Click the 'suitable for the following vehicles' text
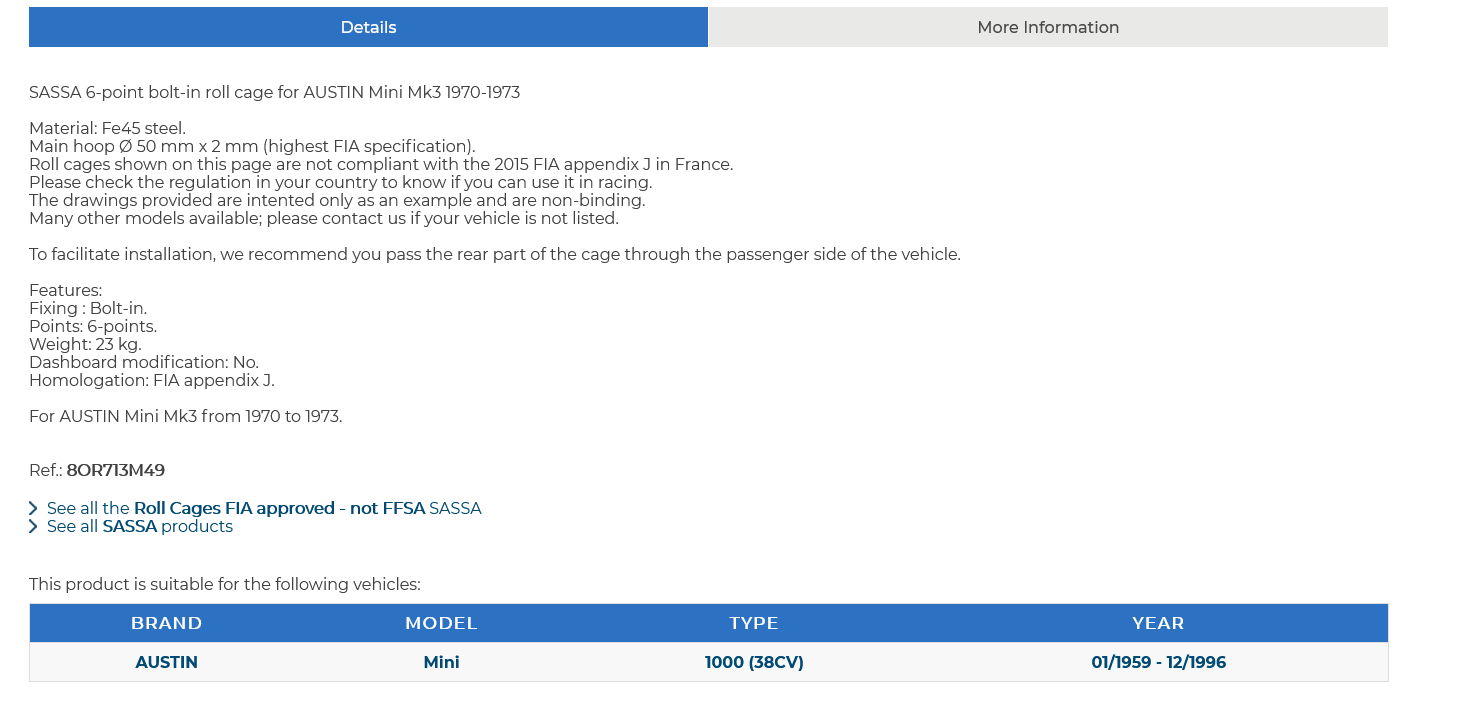1462x711 pixels. [x=225, y=584]
